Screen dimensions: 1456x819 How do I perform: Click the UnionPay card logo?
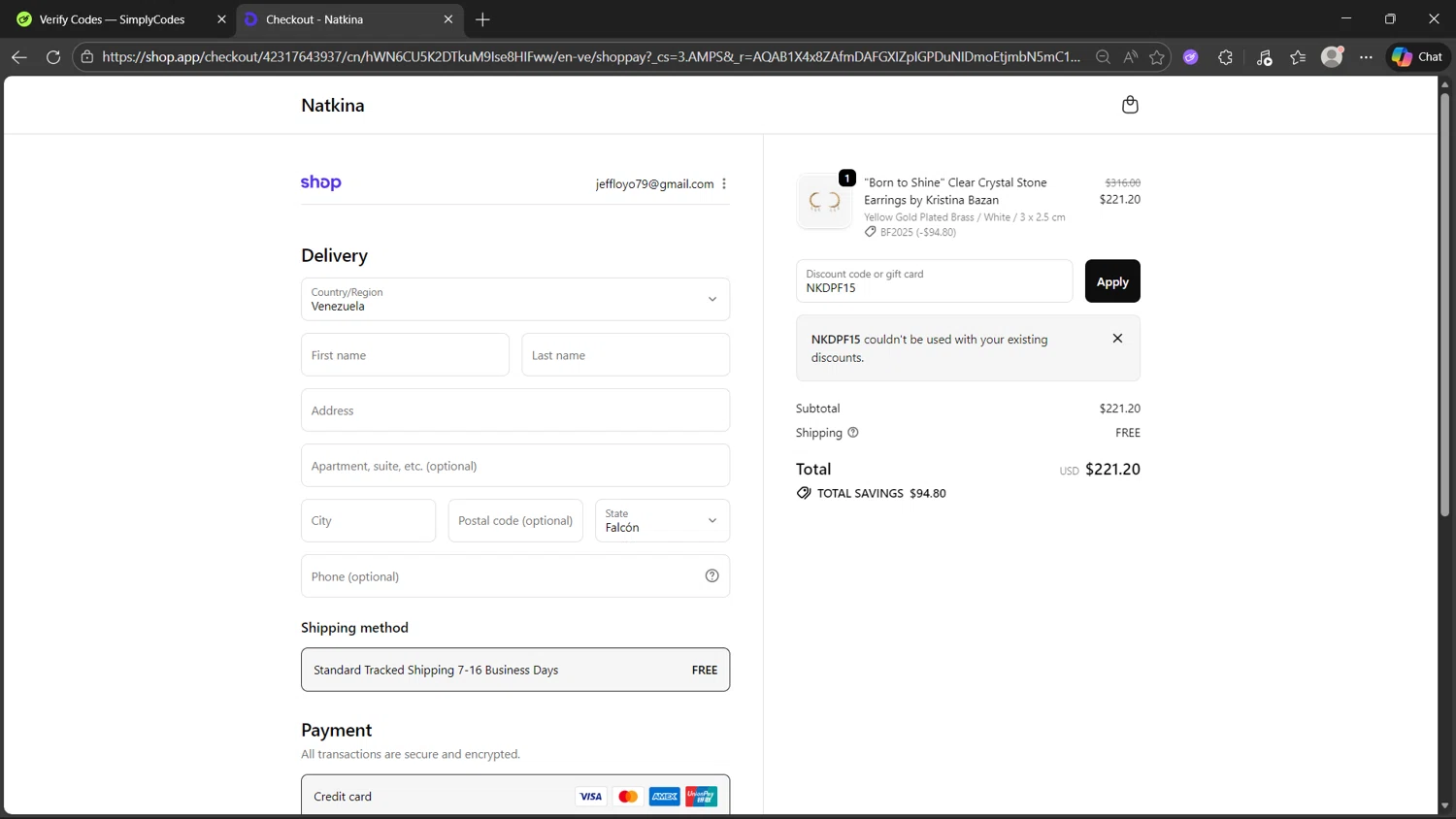pyautogui.click(x=702, y=797)
